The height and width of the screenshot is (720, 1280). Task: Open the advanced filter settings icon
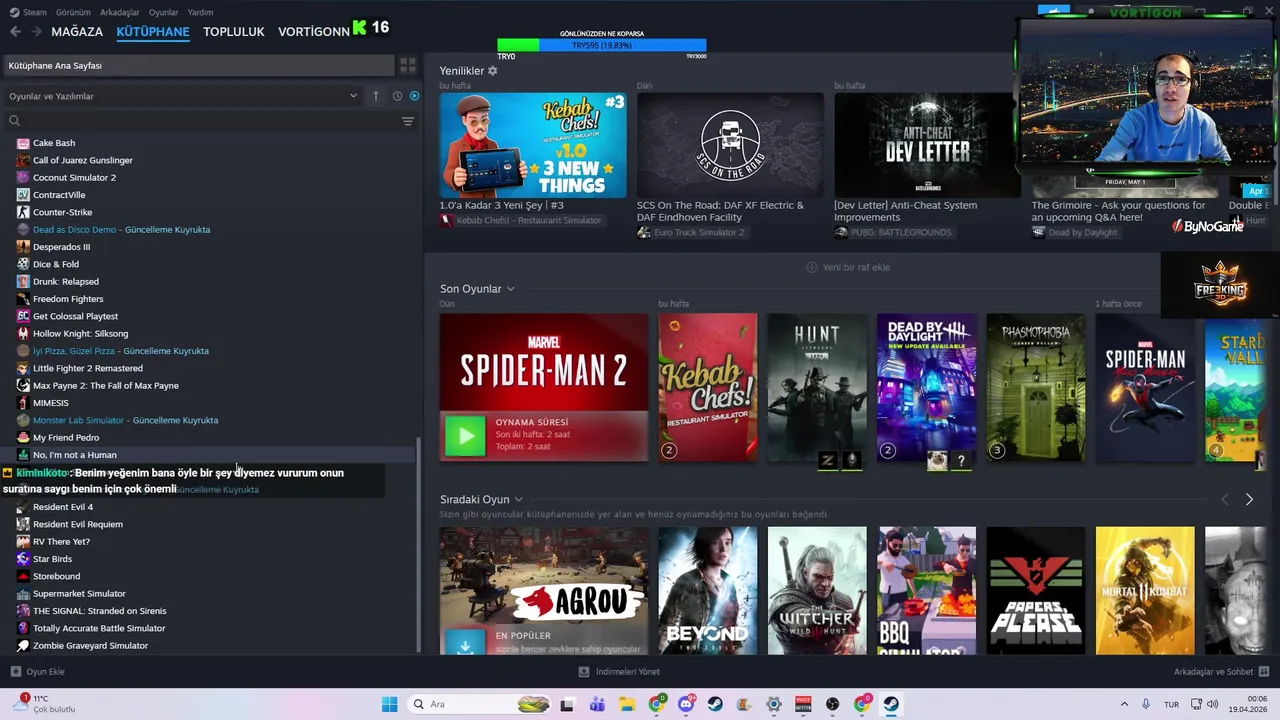coord(408,121)
